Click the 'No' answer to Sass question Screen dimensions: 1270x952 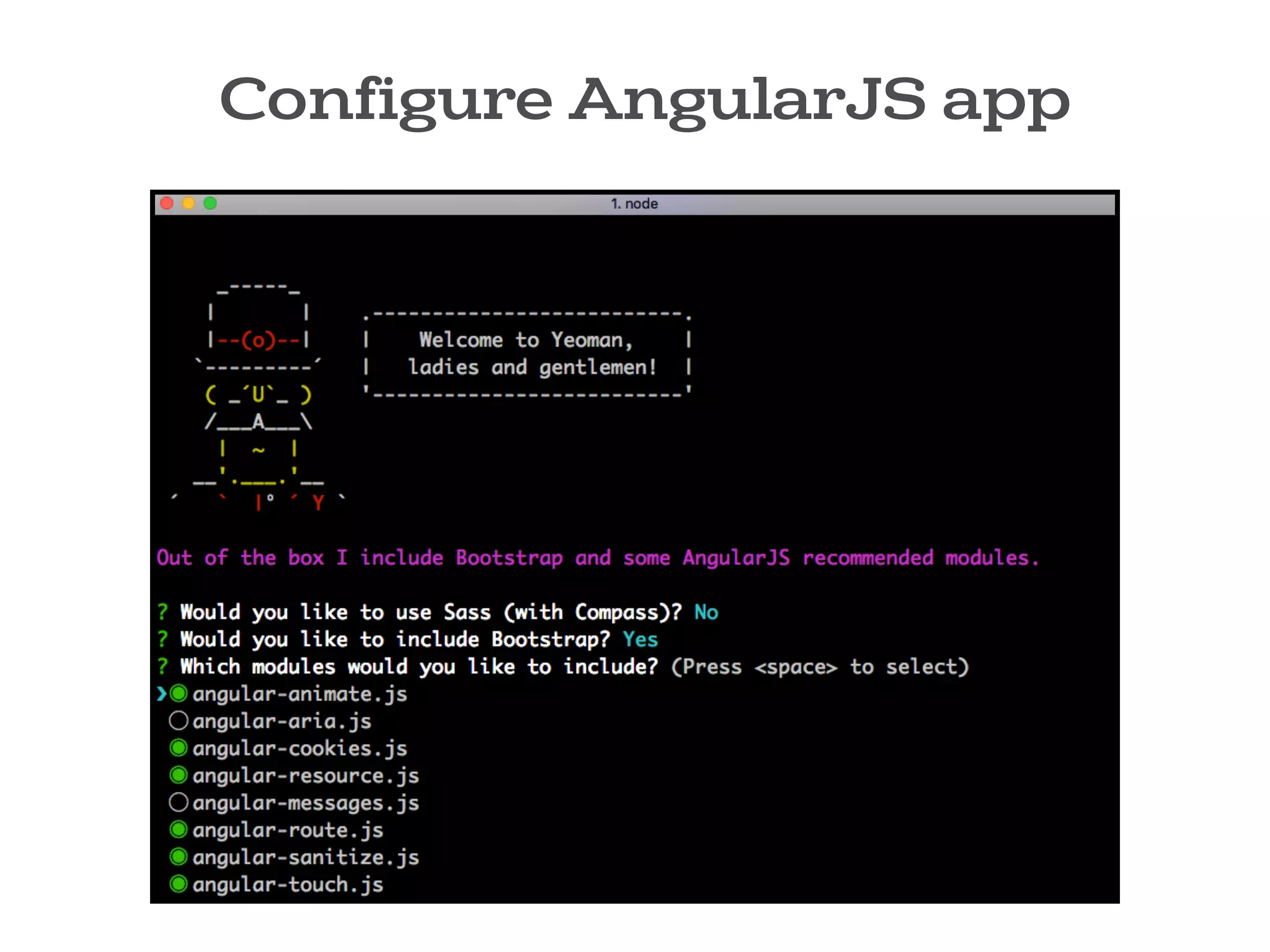[x=706, y=612]
